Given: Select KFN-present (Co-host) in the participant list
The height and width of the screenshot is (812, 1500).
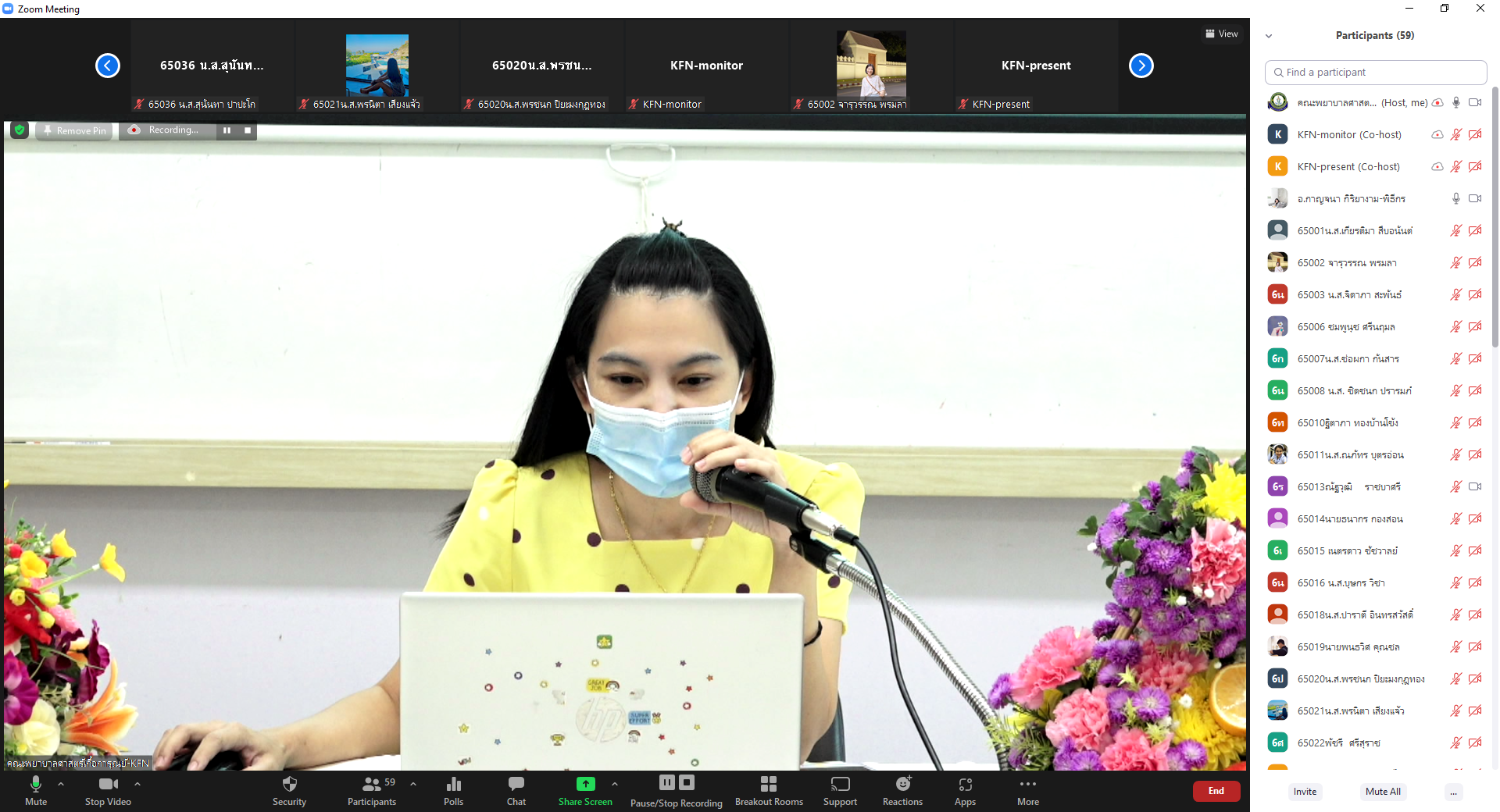Looking at the screenshot, I should (x=1375, y=166).
